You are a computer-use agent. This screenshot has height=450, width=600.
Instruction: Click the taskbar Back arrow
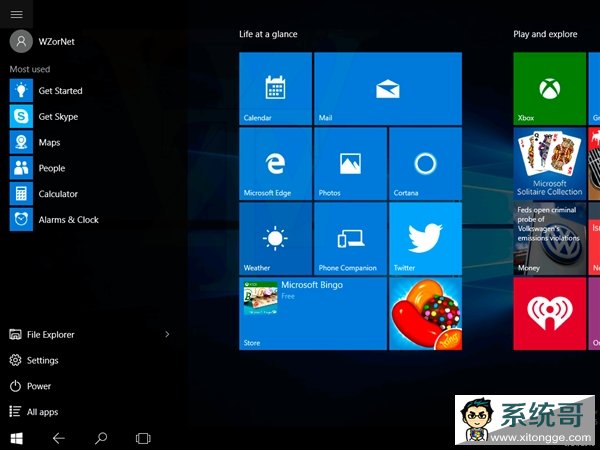click(x=59, y=438)
